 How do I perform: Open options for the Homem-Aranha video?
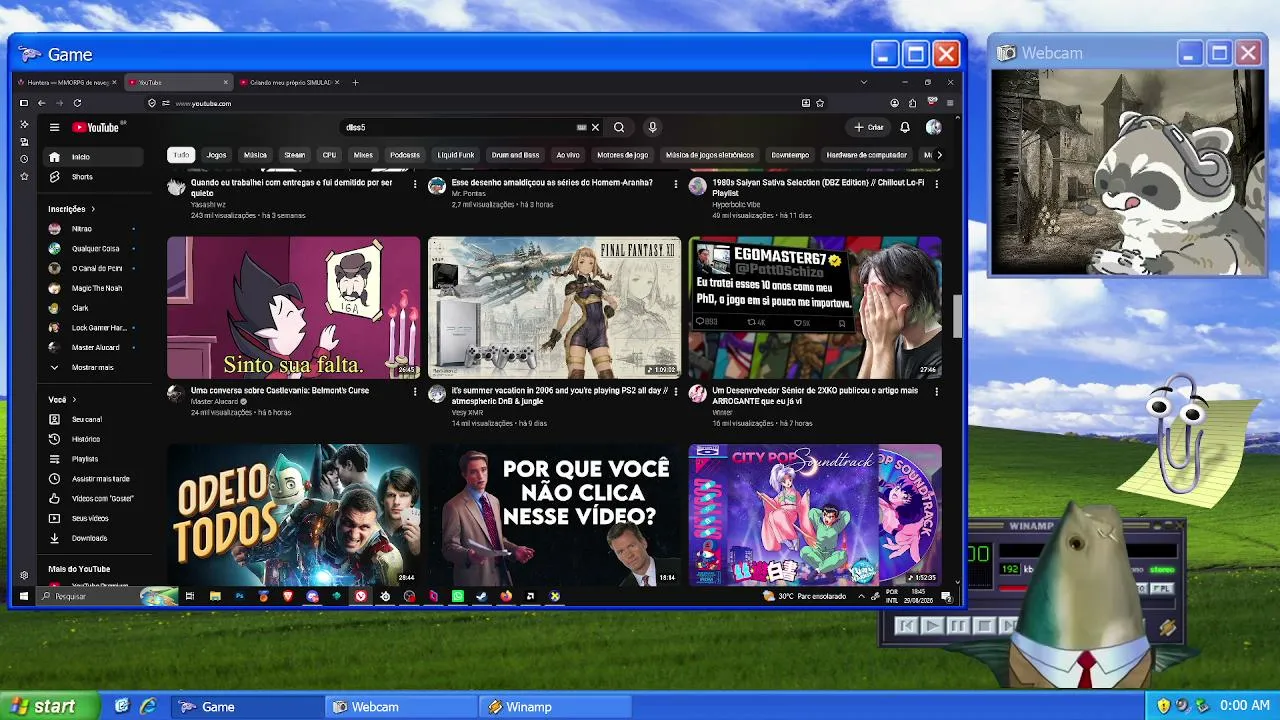[676, 184]
